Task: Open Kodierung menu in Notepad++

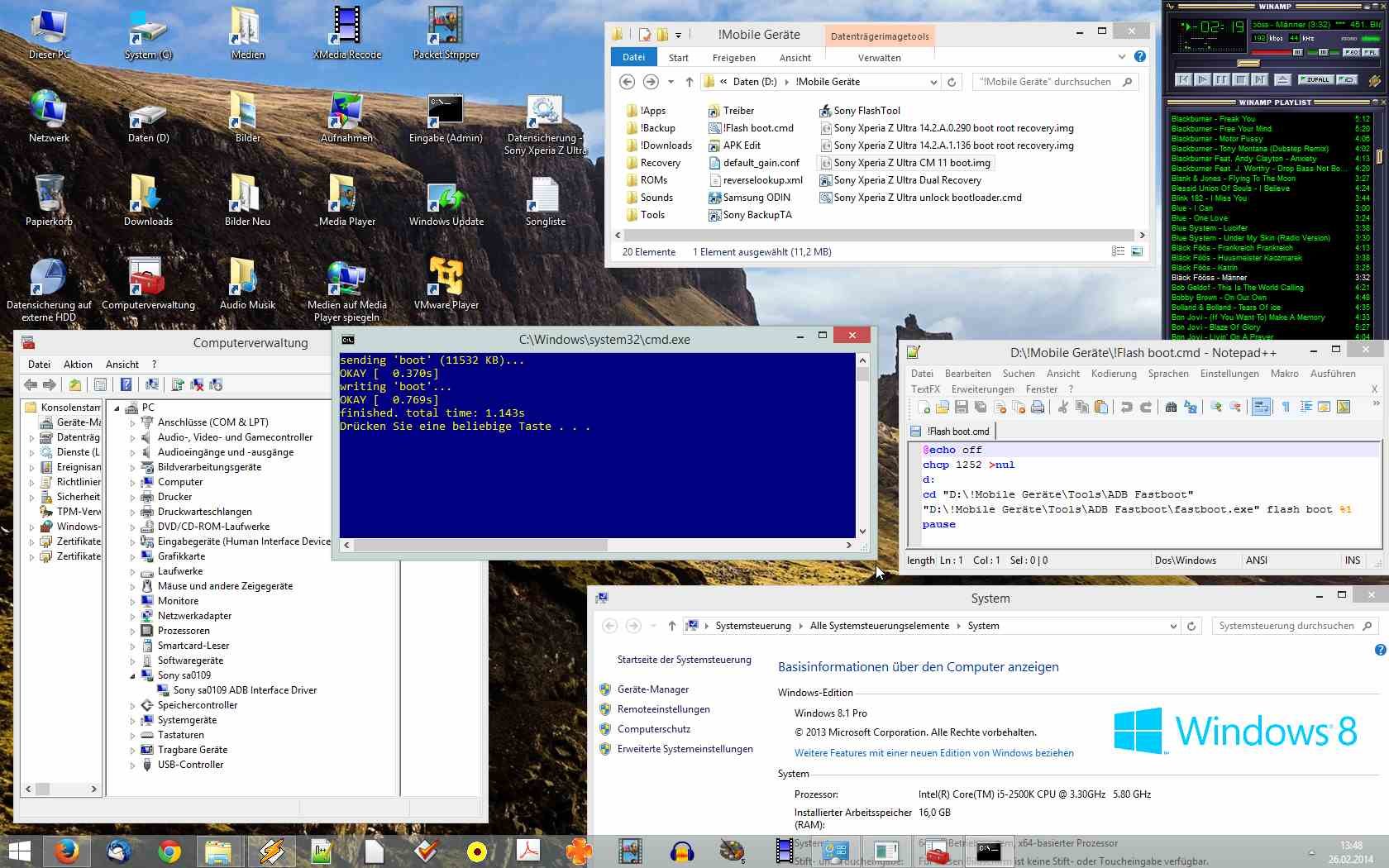Action: (1114, 374)
